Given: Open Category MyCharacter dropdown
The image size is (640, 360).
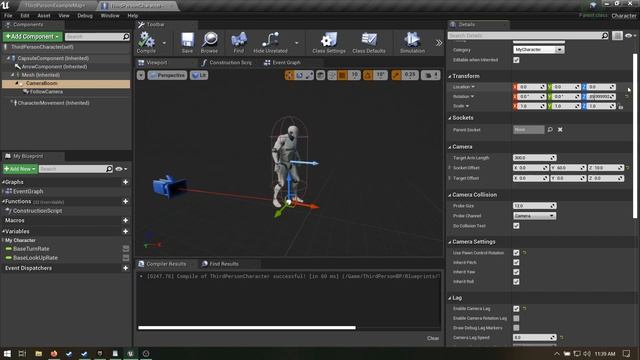Looking at the screenshot, I should 538,49.
